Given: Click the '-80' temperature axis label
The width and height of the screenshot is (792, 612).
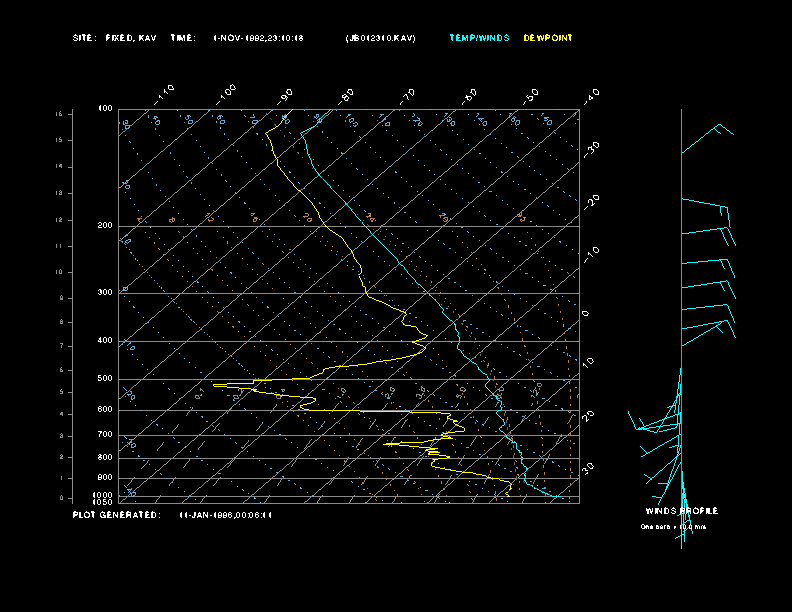Looking at the screenshot, I should [x=346, y=96].
